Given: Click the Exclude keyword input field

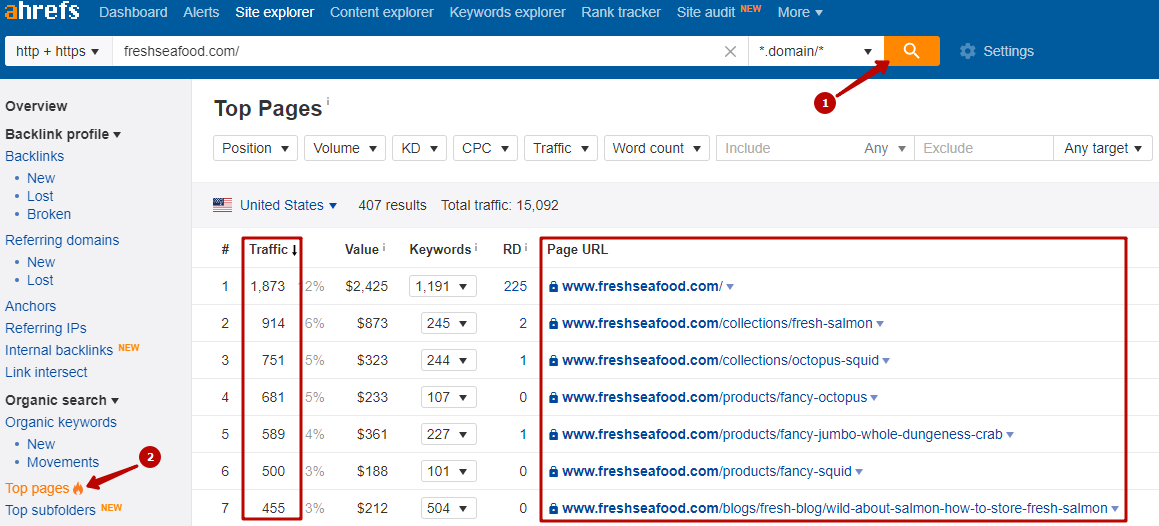Looking at the screenshot, I should coord(984,148).
